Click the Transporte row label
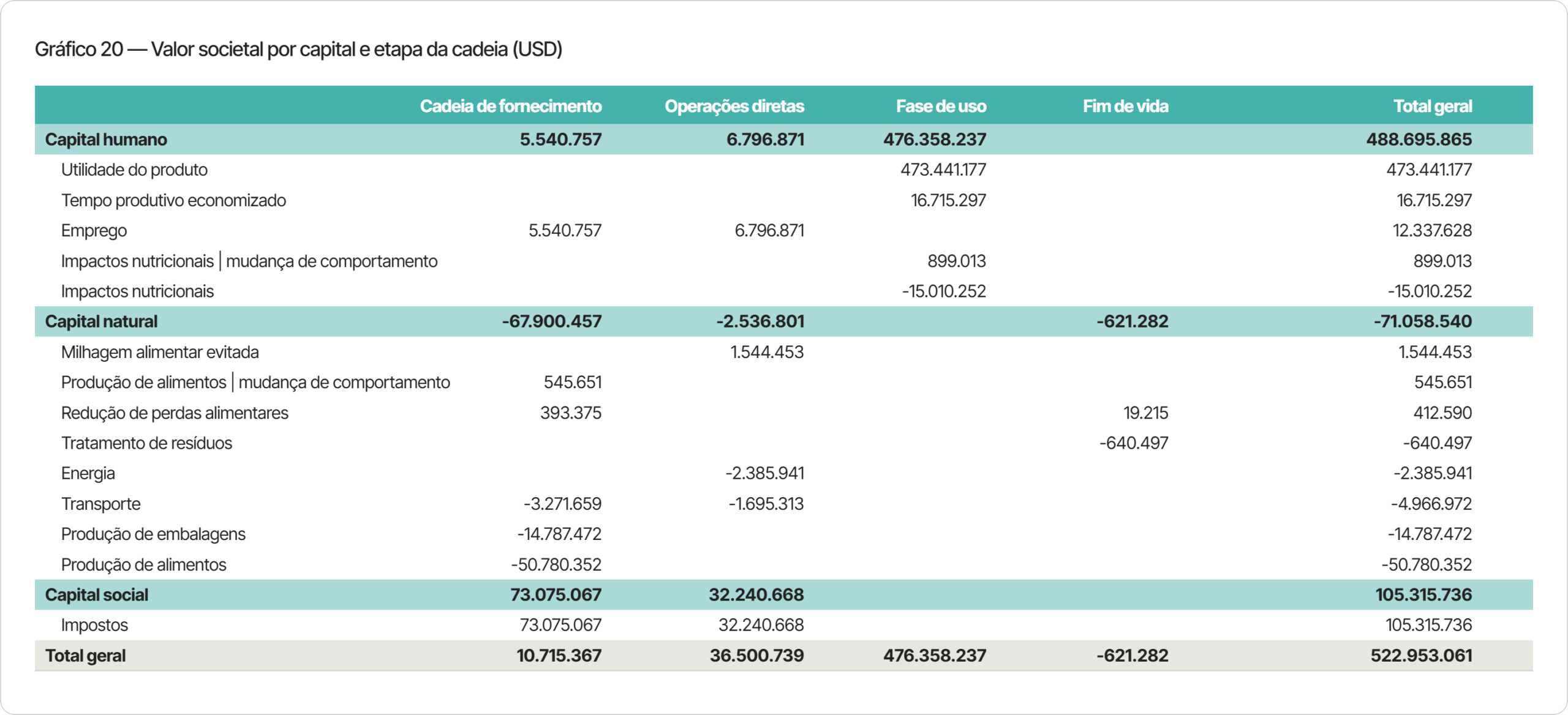The height and width of the screenshot is (715, 1568). tap(100, 504)
